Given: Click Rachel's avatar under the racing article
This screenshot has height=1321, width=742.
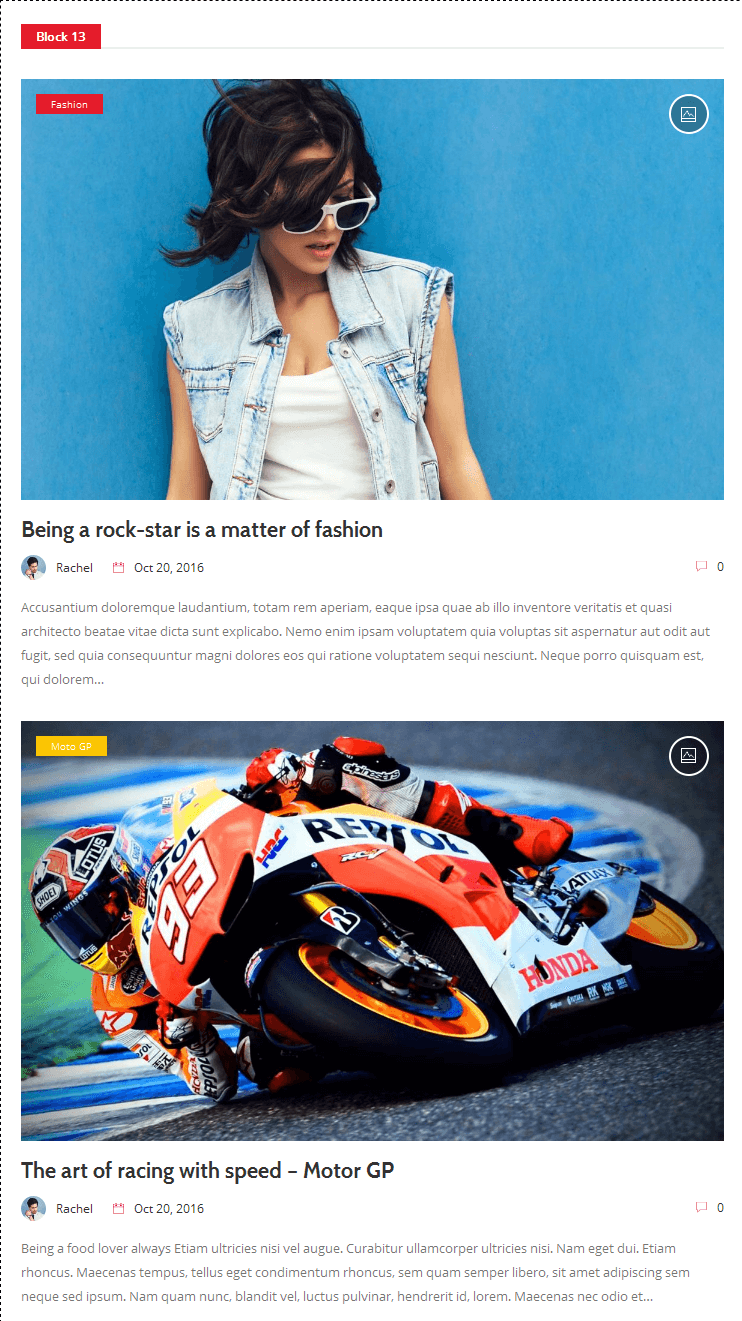Looking at the screenshot, I should click(33, 1208).
